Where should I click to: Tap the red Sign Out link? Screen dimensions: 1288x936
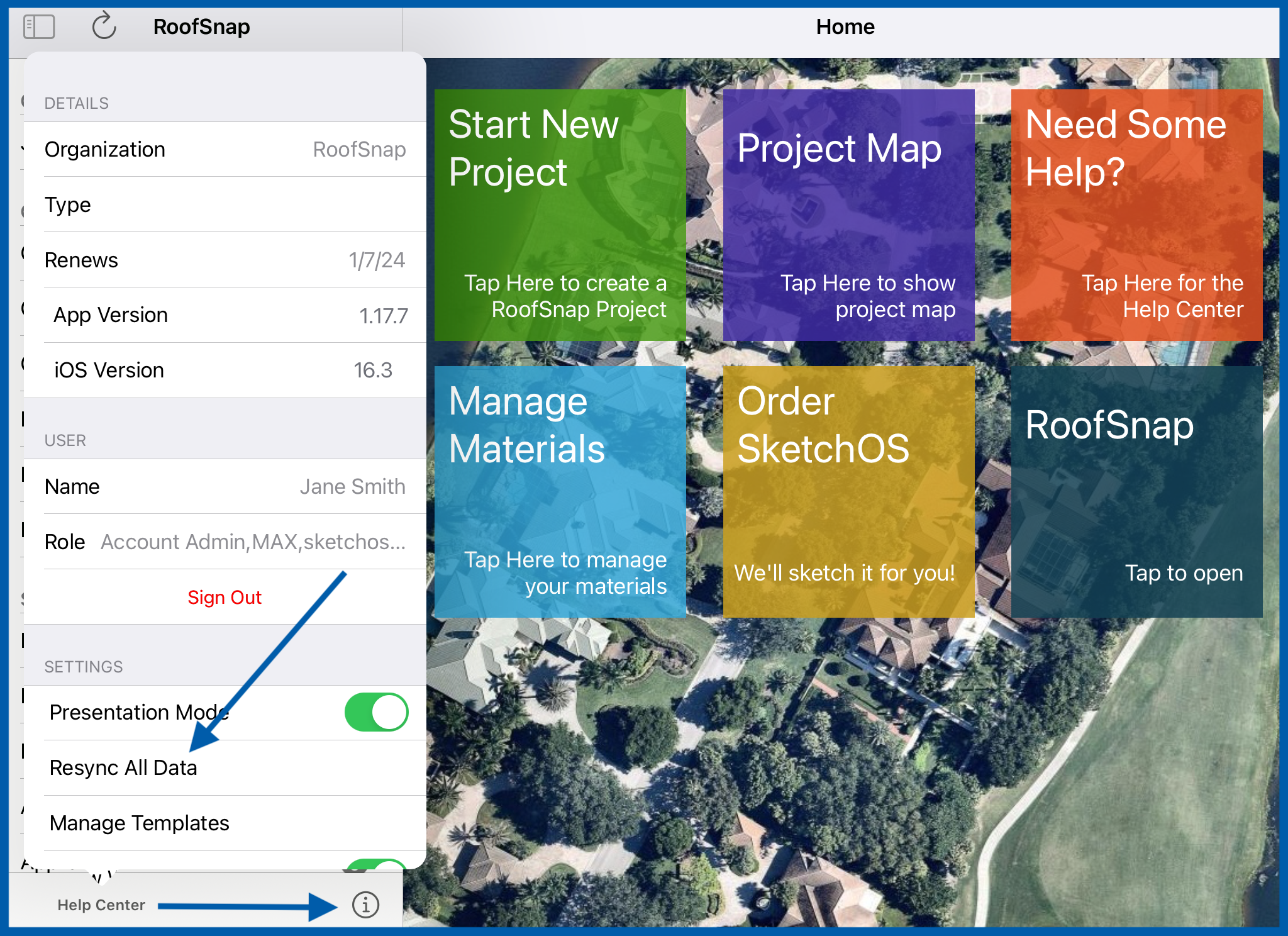click(x=225, y=597)
